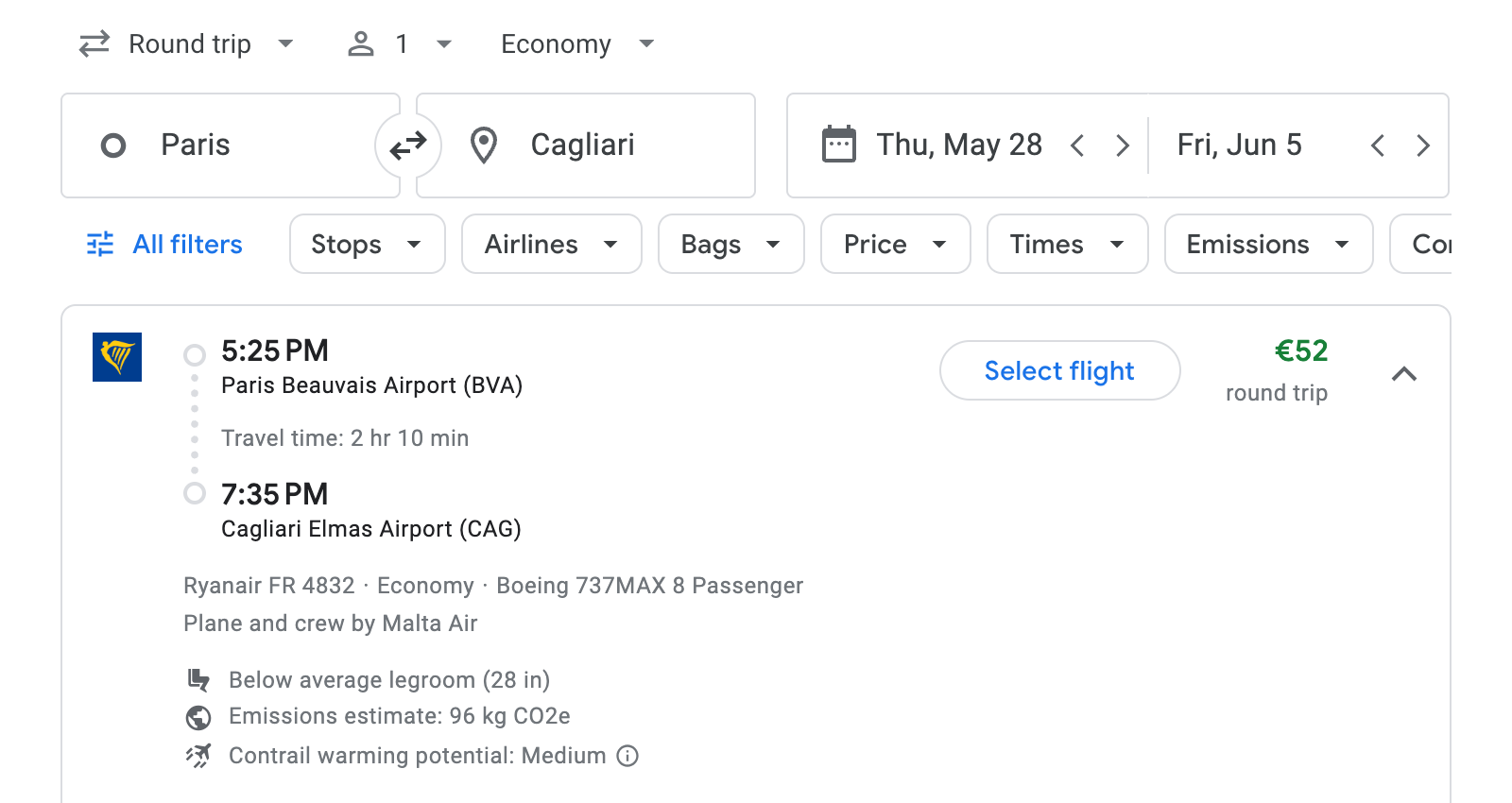The width and height of the screenshot is (1512, 803).
Task: Open the Times filter dropdown
Action: pyautogui.click(x=1066, y=244)
